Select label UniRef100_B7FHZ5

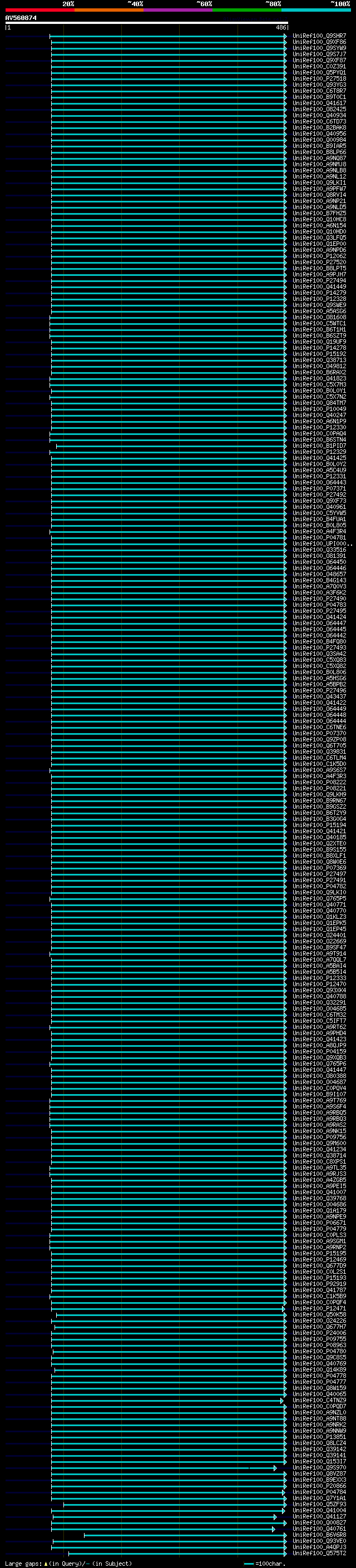(x=319, y=214)
